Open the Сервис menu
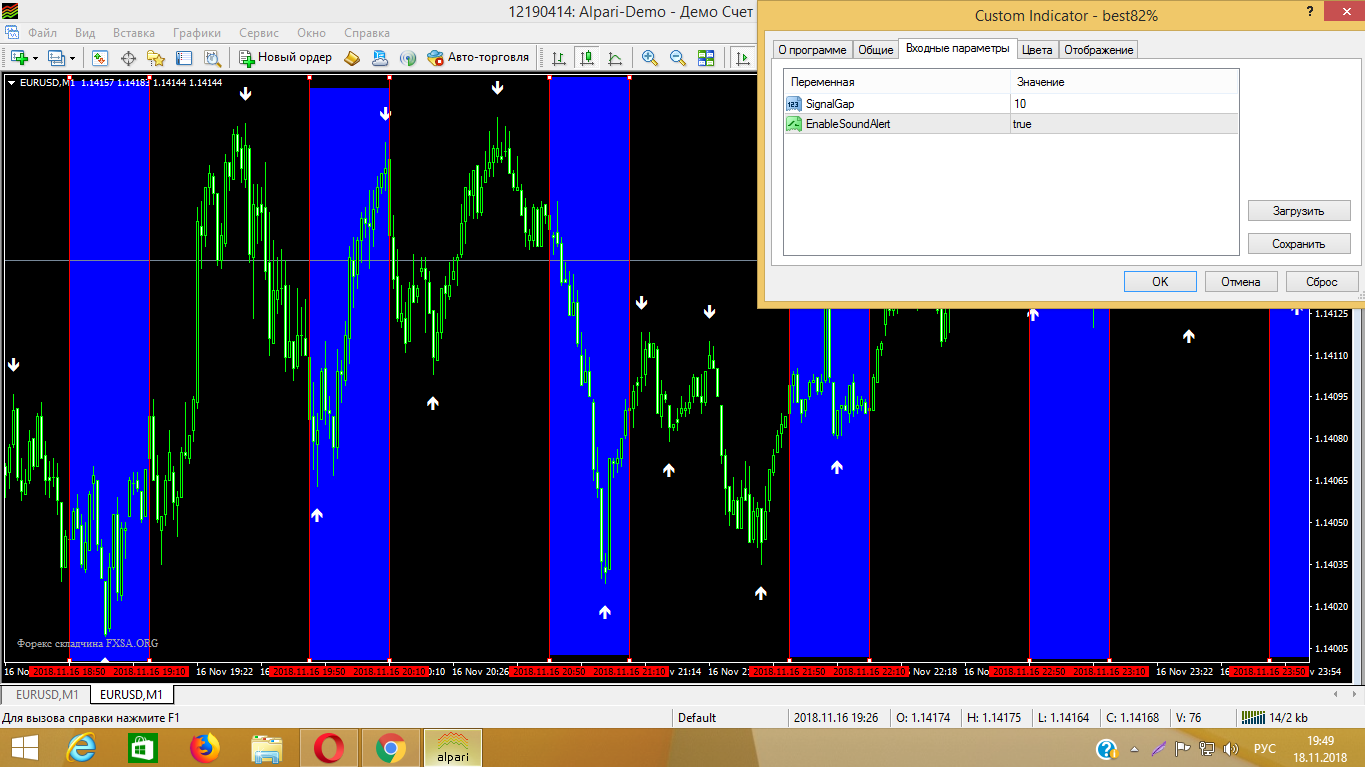 tap(259, 32)
